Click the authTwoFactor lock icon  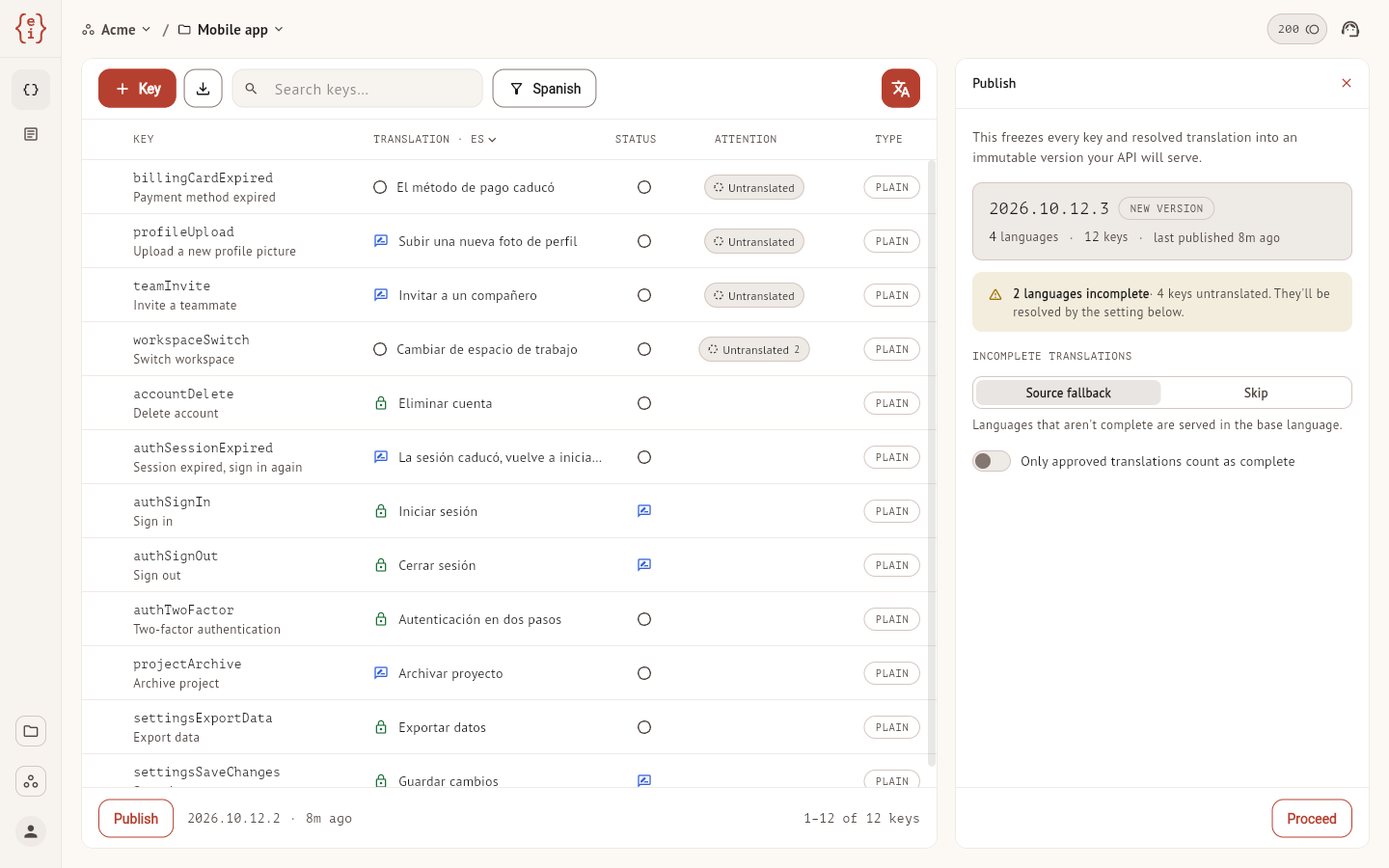[381, 619]
